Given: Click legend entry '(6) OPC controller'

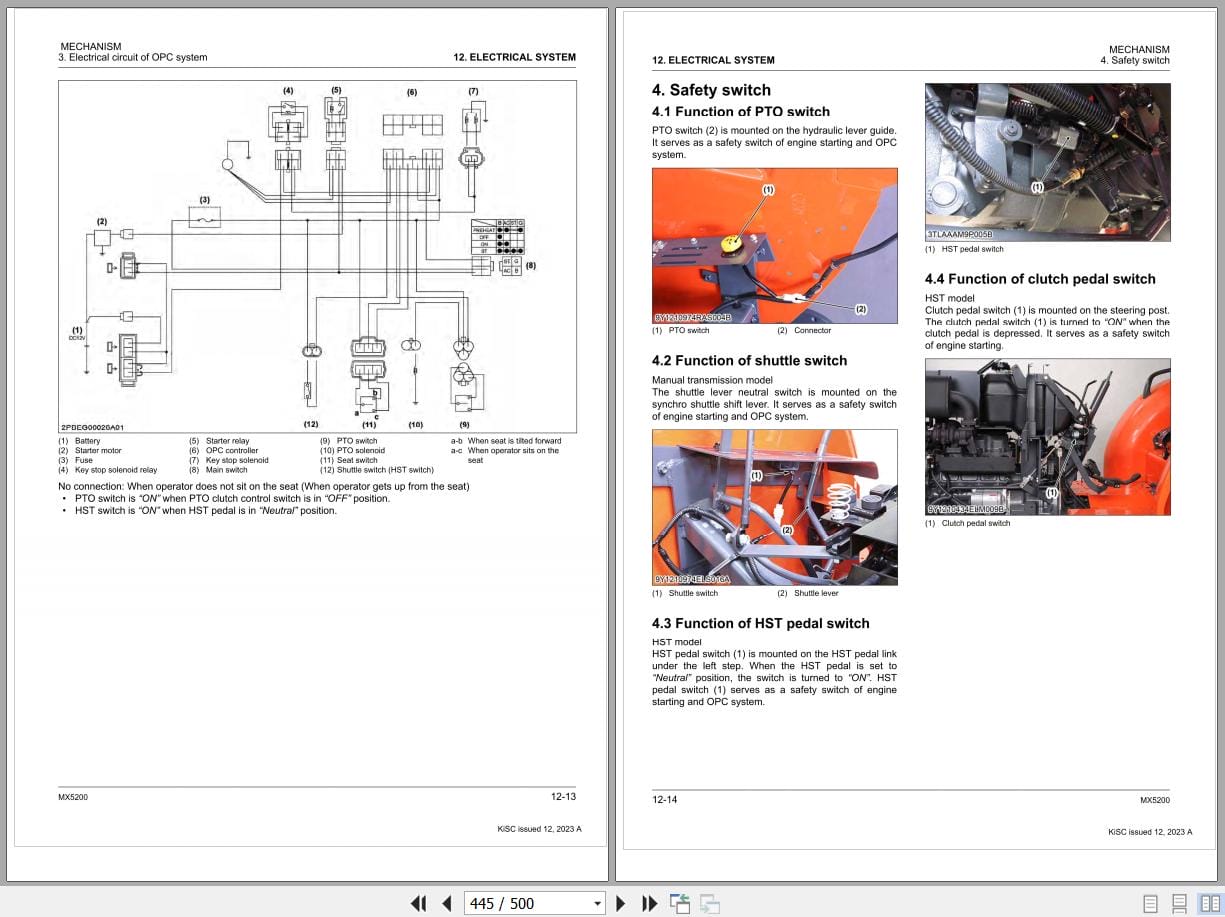Looking at the screenshot, I should (x=223, y=451).
